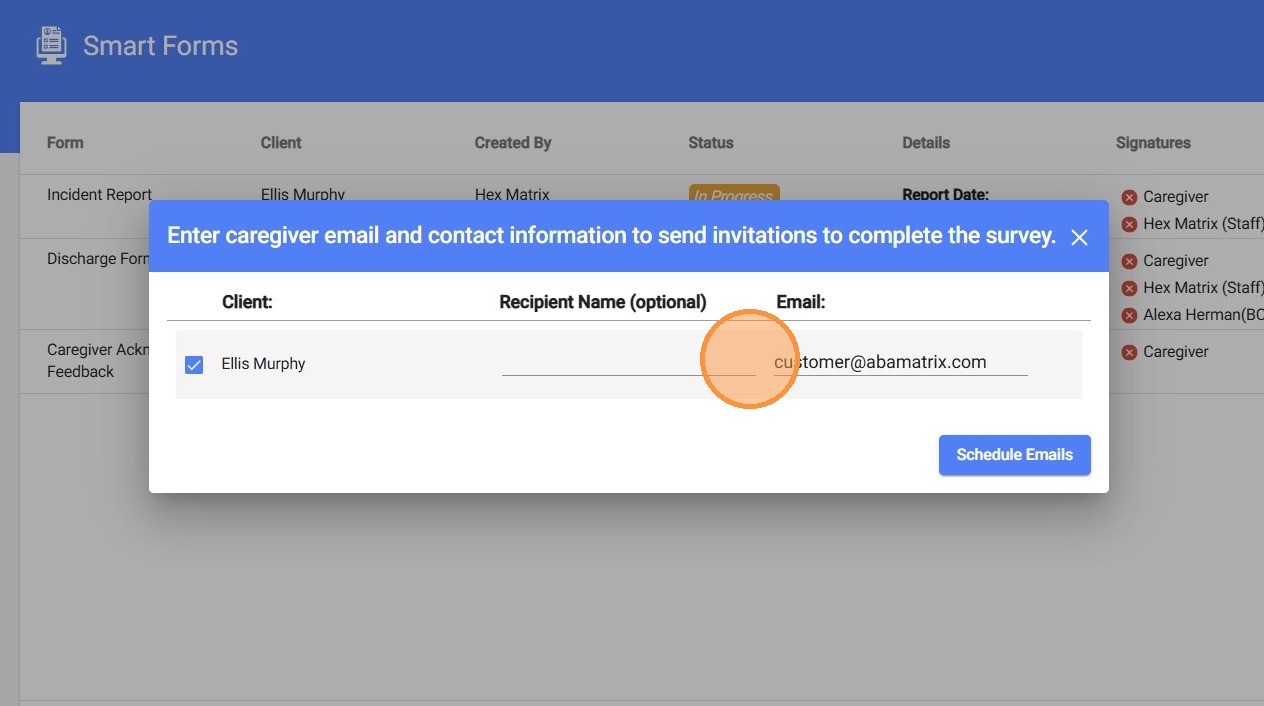Click the Recipient Name input field
The width and height of the screenshot is (1264, 706).
click(x=628, y=363)
